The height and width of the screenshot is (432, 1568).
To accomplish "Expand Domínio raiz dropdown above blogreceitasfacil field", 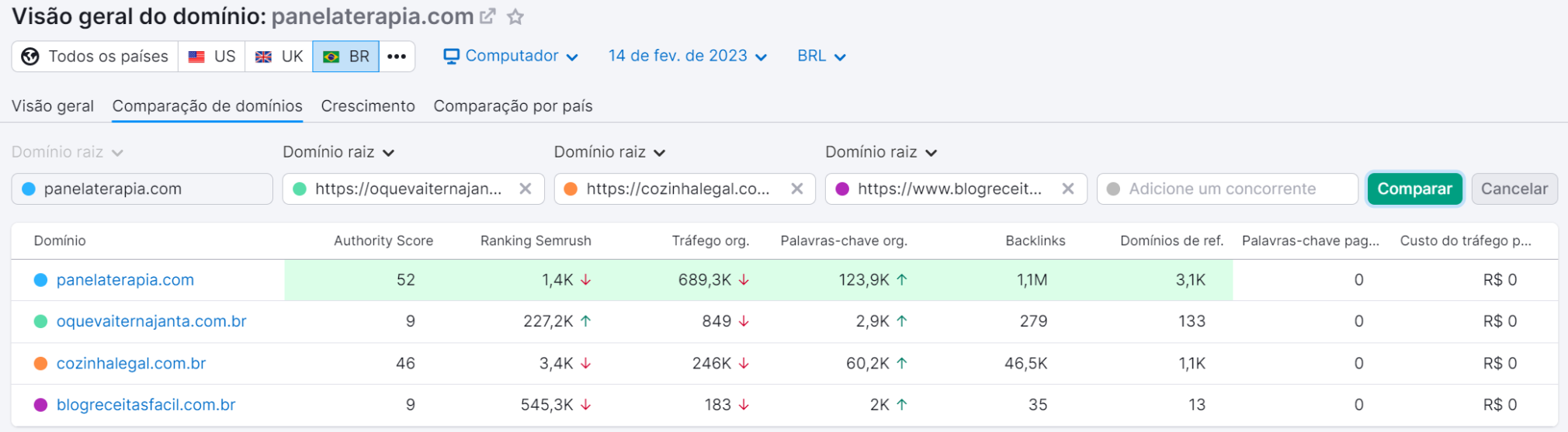I will pyautogui.click(x=881, y=152).
